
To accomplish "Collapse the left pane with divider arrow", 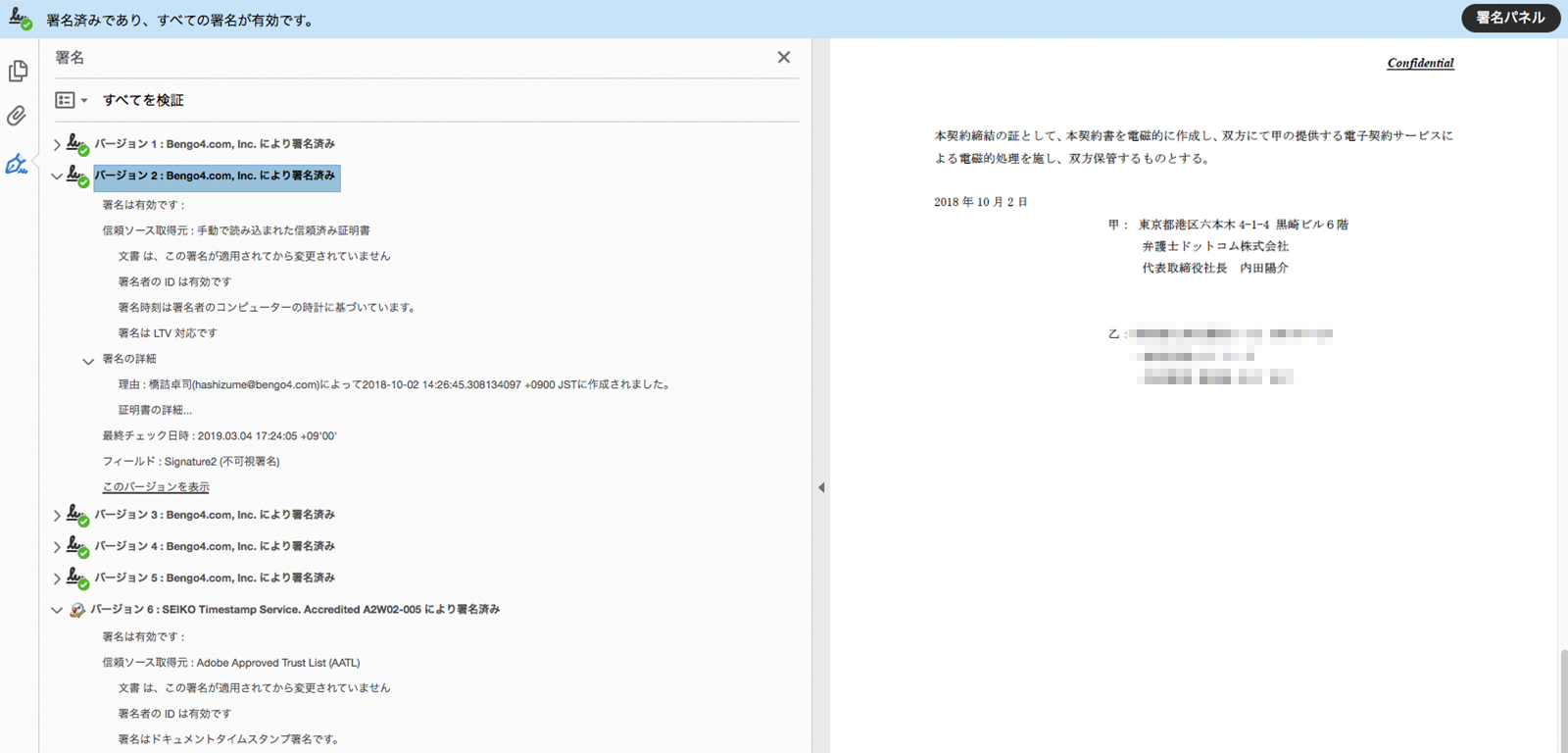I will pos(821,487).
